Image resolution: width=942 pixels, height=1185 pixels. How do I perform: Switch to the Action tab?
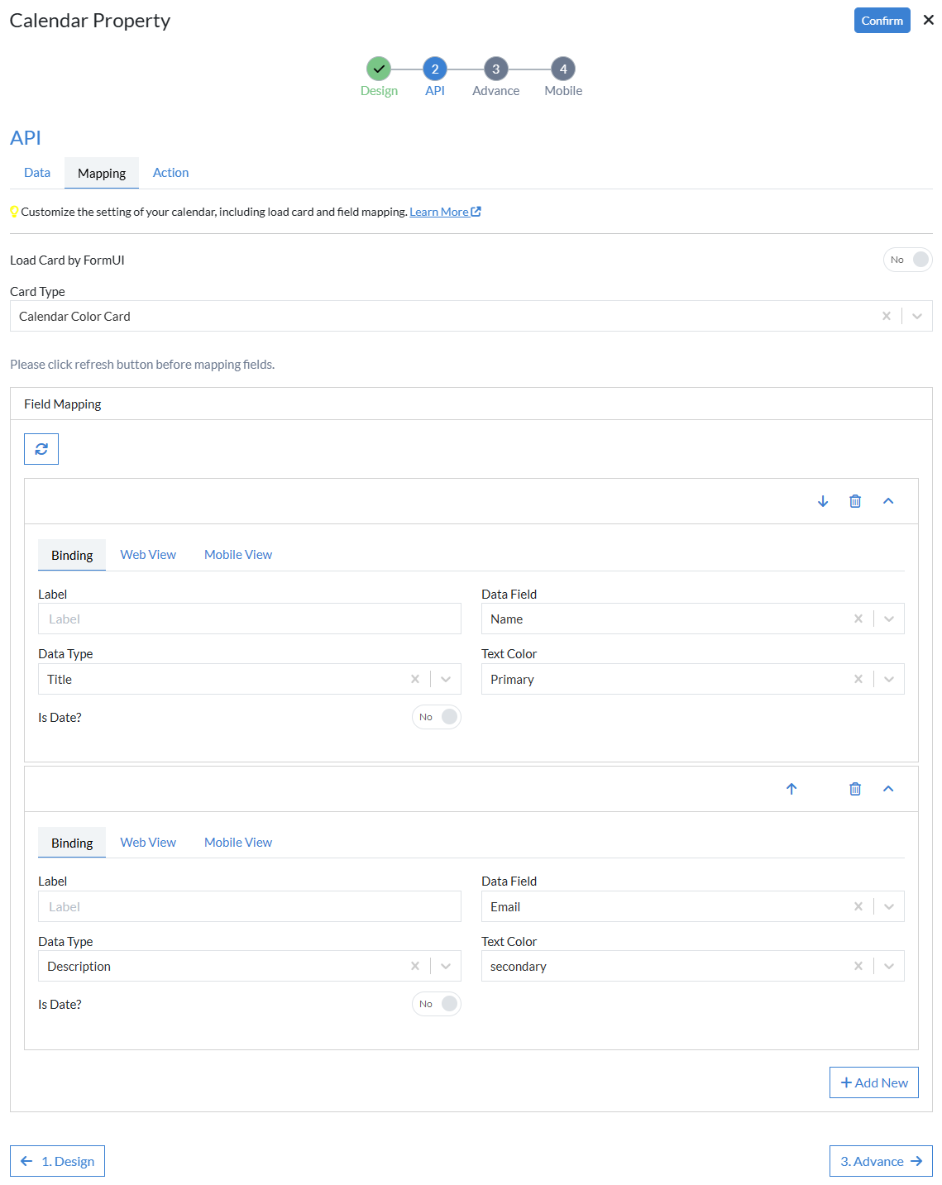pyautogui.click(x=171, y=173)
